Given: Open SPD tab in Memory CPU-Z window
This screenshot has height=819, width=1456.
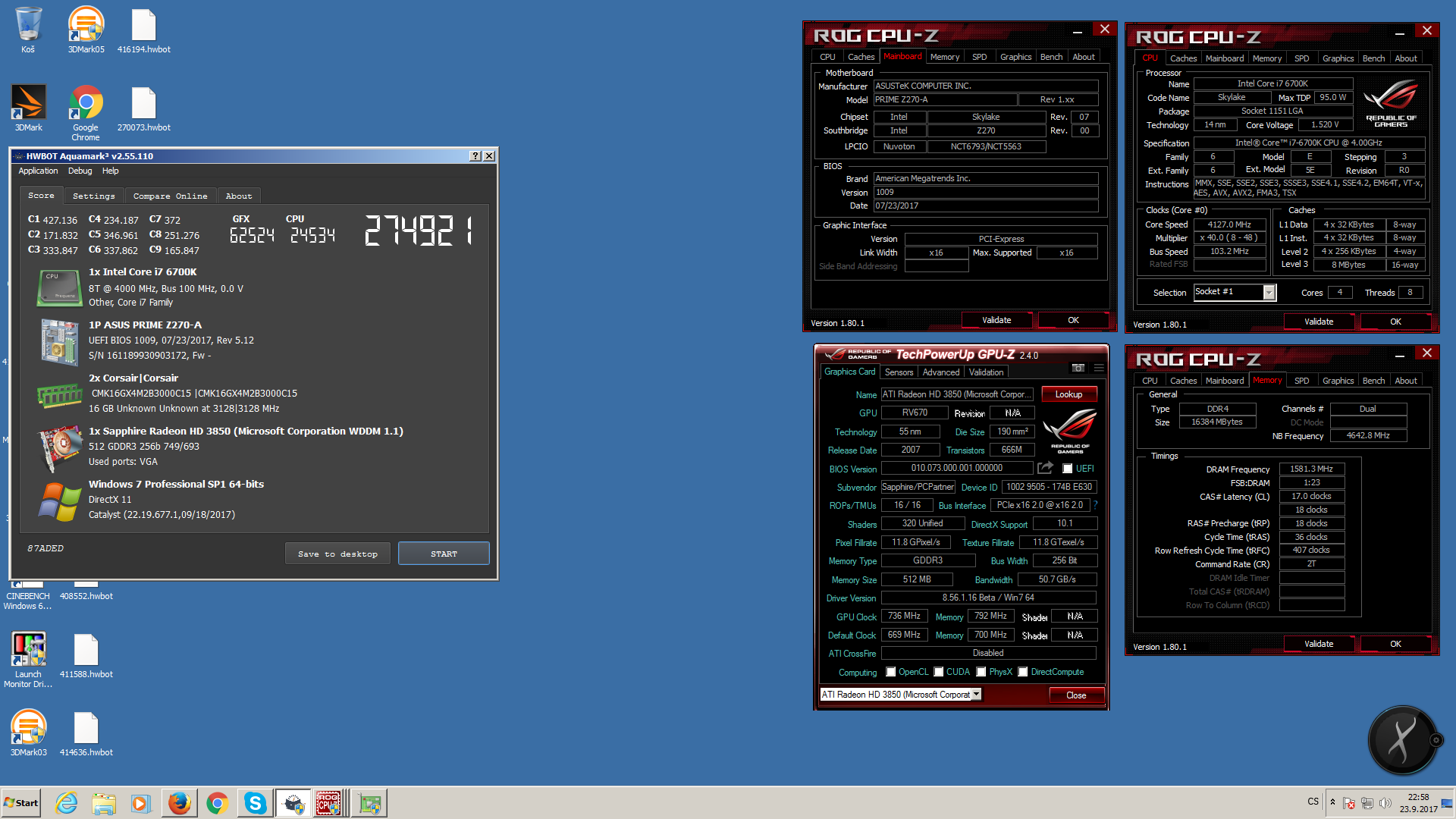Looking at the screenshot, I should pos(1302,381).
